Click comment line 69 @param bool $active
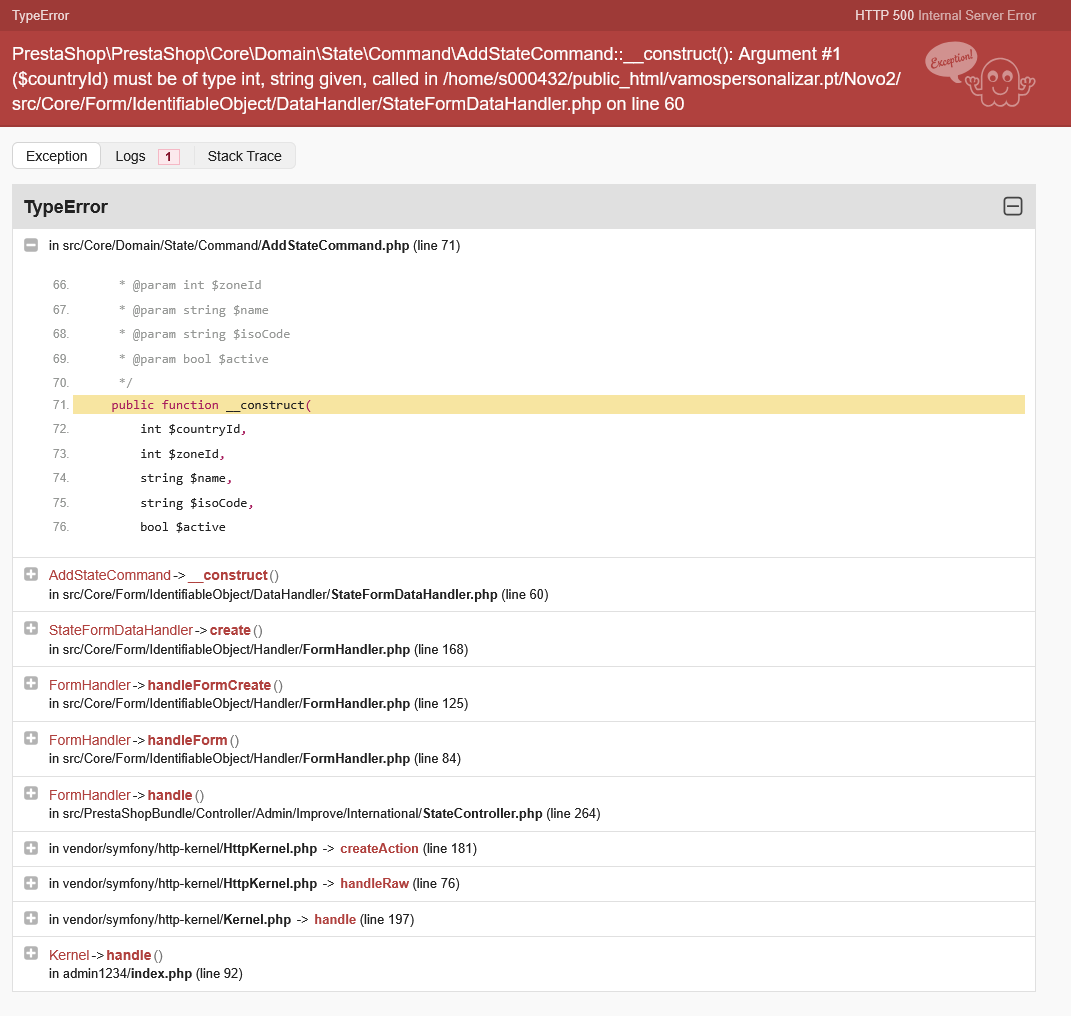The height and width of the screenshot is (1016, 1071). click(193, 359)
